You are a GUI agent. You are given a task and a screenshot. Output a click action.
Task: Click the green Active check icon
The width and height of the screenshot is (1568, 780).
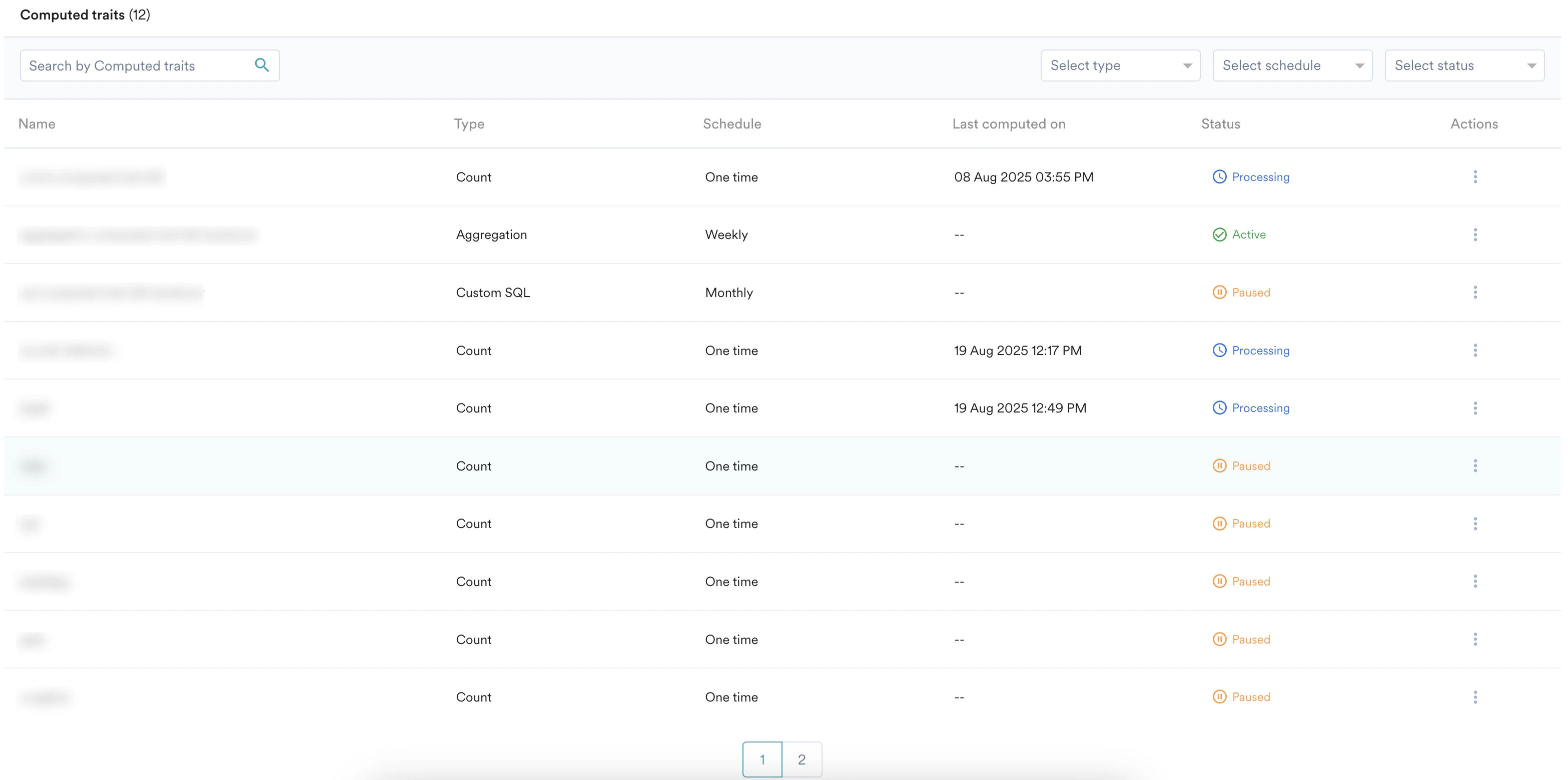click(x=1220, y=234)
